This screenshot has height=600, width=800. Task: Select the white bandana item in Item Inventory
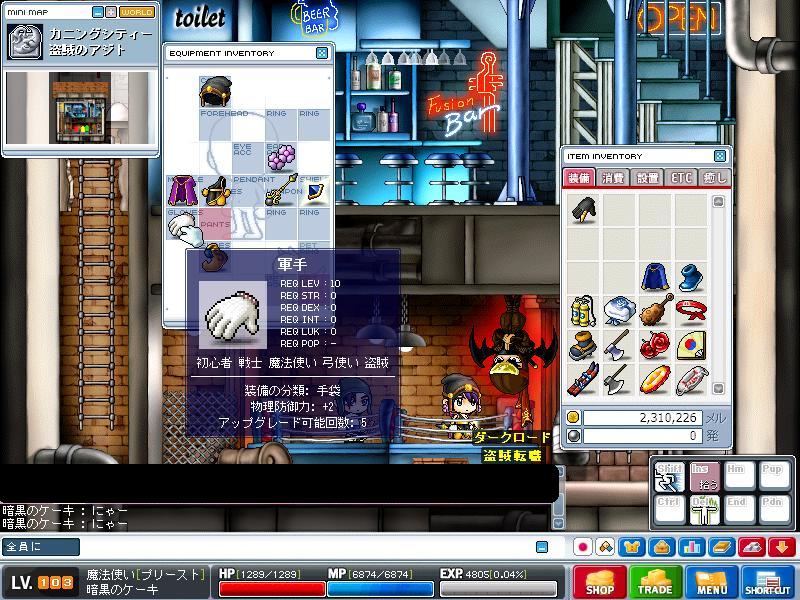click(619, 310)
